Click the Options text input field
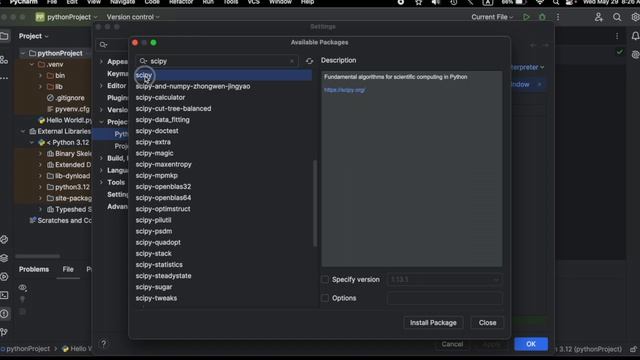640x360 pixels. pos(444,298)
